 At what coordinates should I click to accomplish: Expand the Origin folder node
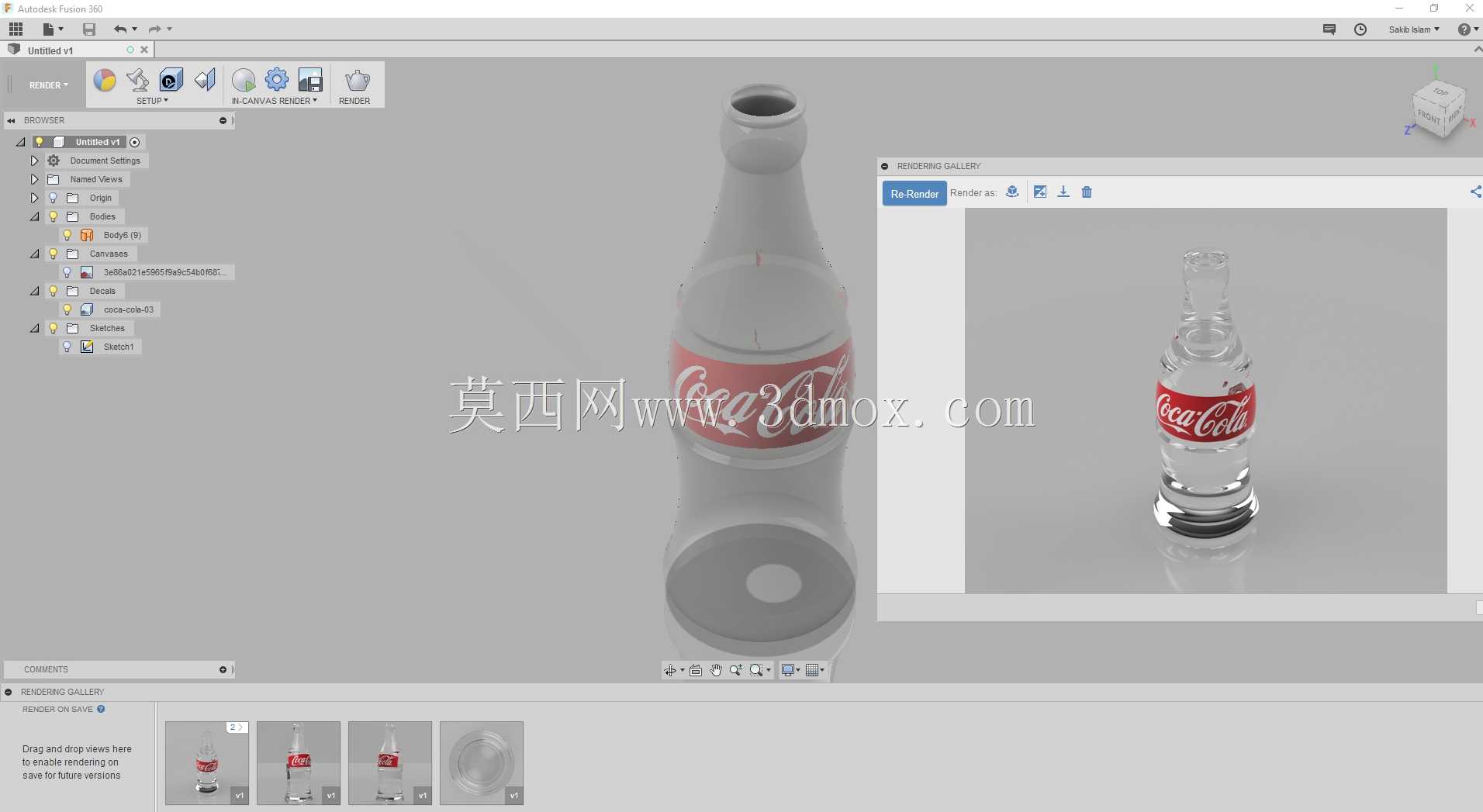pos(34,199)
